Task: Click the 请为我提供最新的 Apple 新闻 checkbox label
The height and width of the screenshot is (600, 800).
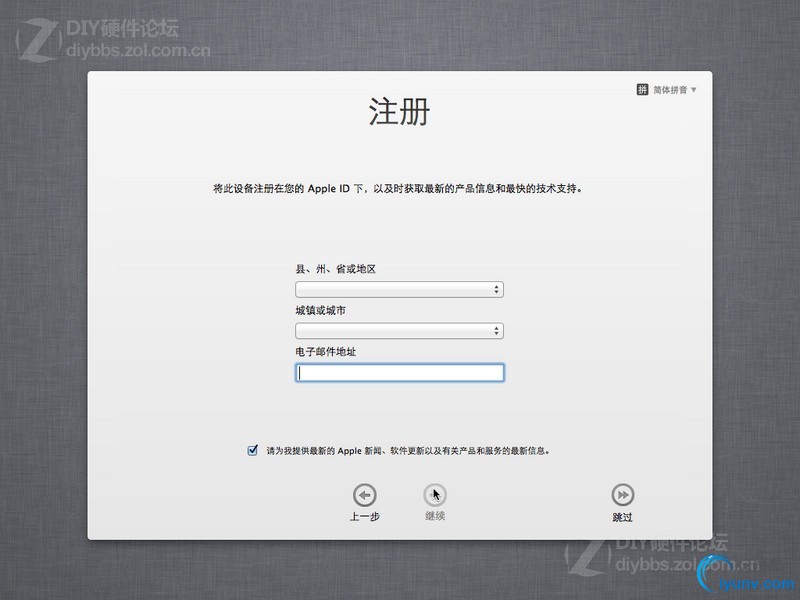Action: (x=407, y=451)
